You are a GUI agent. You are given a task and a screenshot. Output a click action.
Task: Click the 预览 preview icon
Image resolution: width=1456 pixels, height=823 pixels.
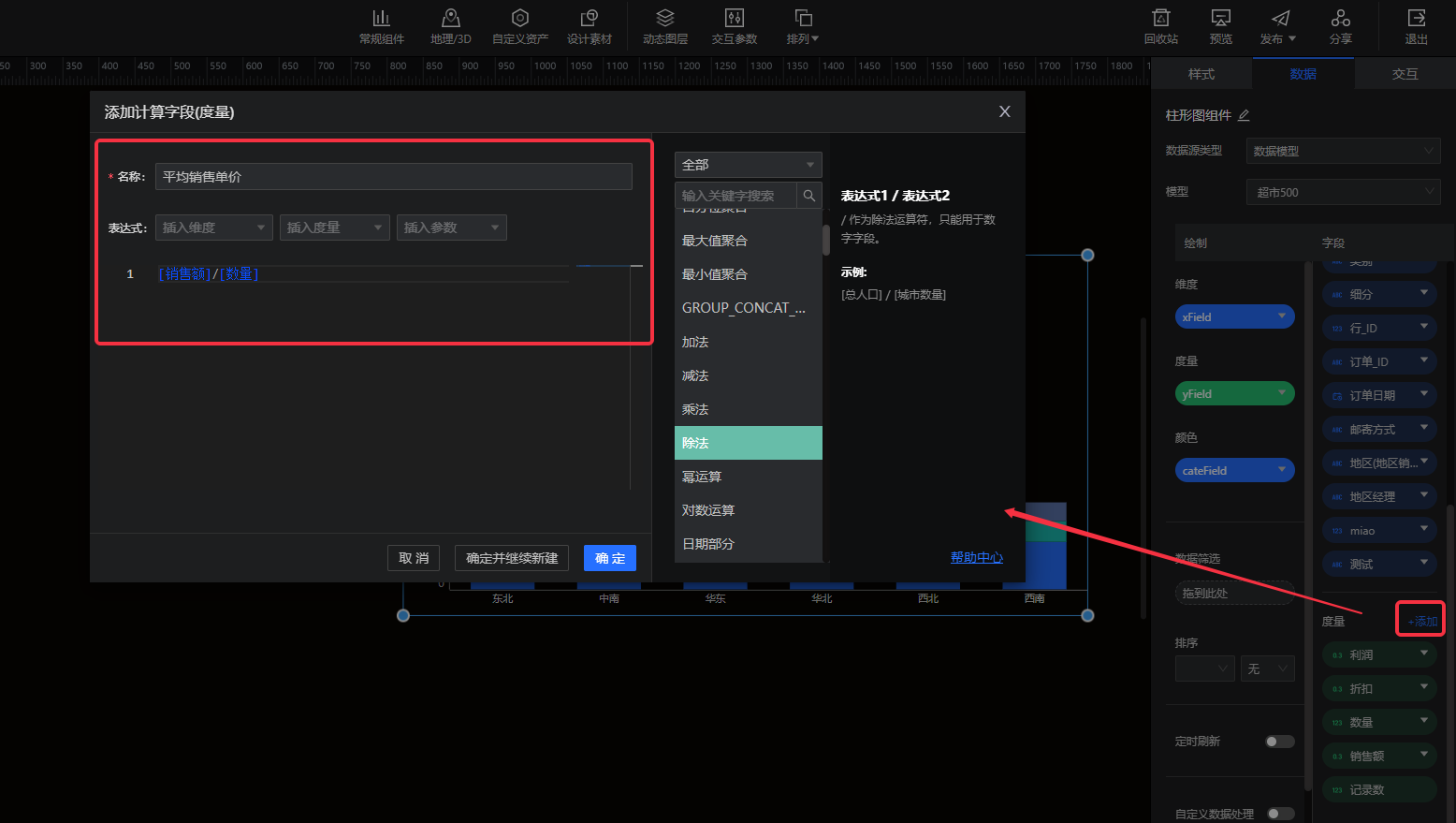coord(1221,19)
